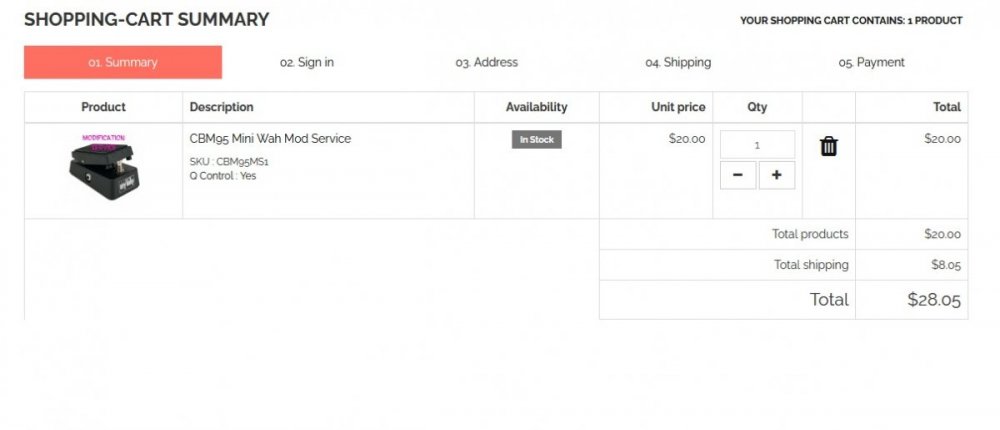Click the quantity input field

click(x=757, y=145)
